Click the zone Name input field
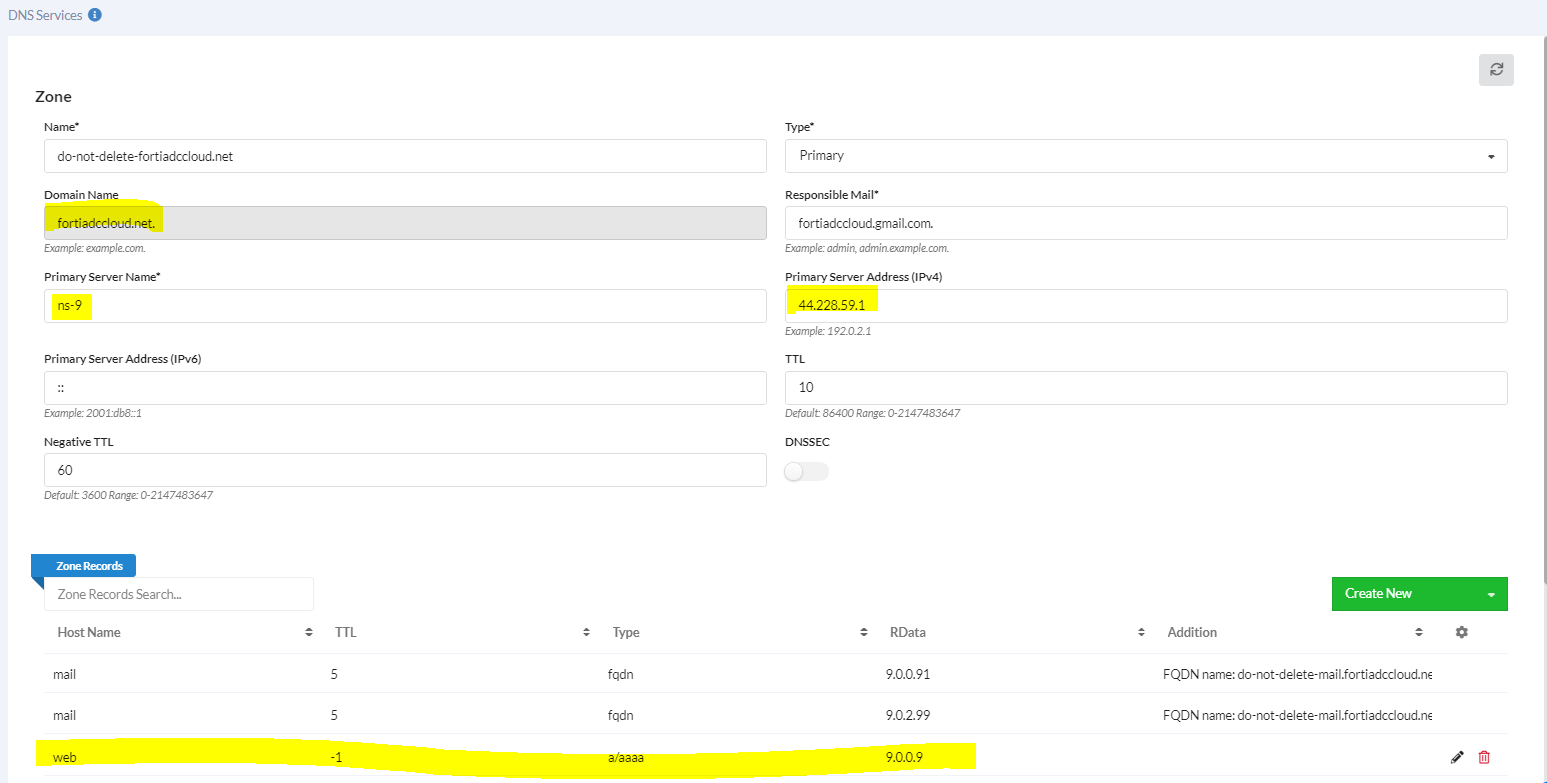The image size is (1547, 783). tap(405, 156)
